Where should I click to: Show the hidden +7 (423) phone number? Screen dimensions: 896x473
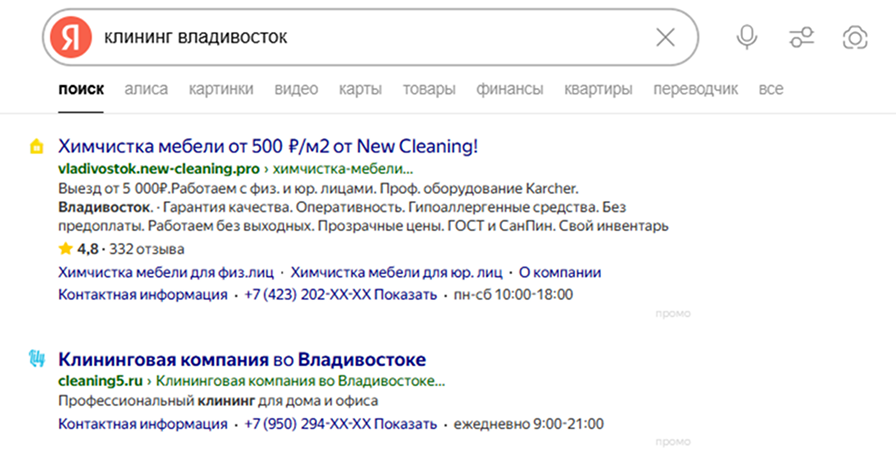click(410, 295)
